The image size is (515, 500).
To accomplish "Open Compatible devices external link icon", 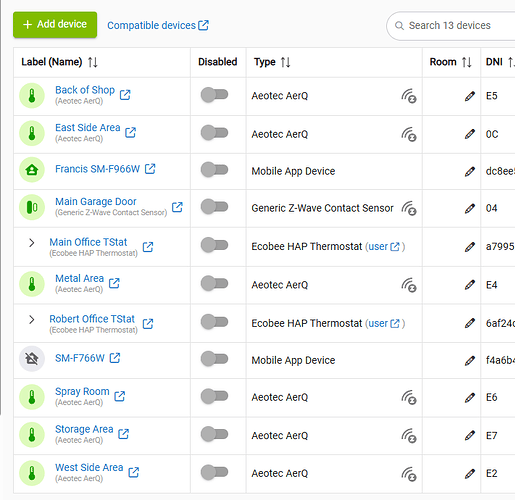I will point(203,25).
